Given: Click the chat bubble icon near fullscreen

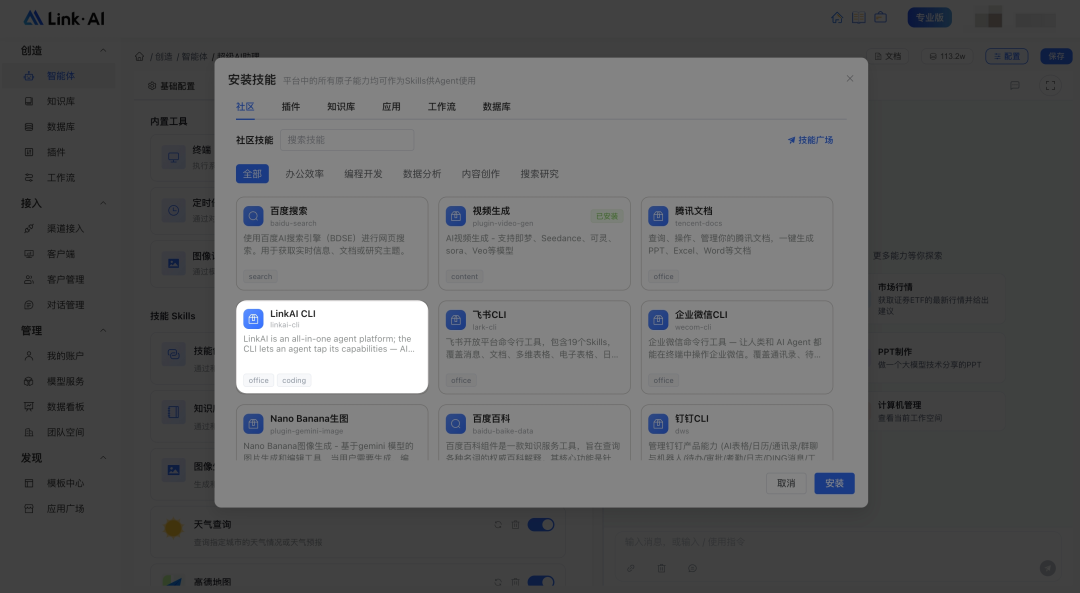Looking at the screenshot, I should 1015,85.
